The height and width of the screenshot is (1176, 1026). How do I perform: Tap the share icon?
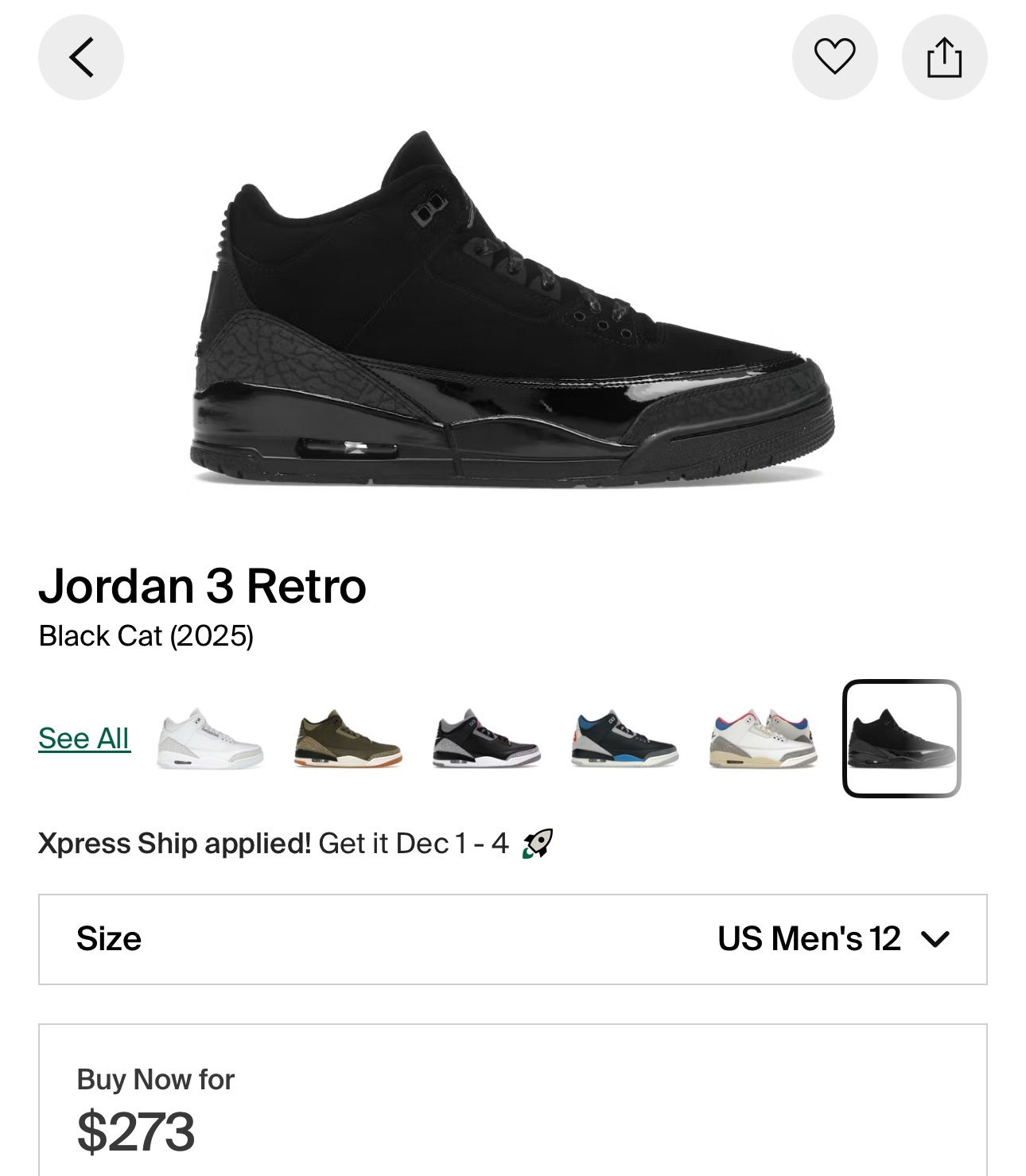[x=944, y=57]
